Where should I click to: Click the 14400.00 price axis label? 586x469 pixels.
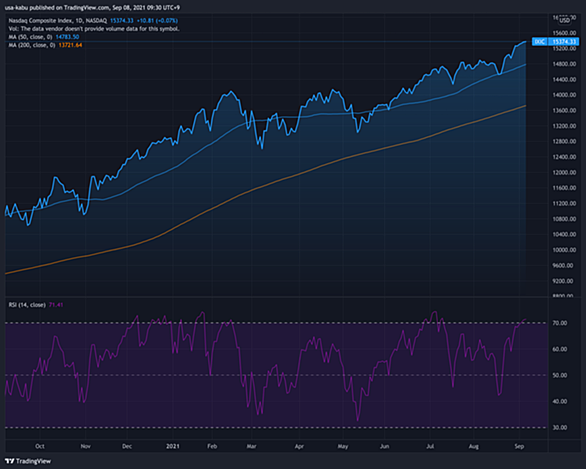[564, 80]
